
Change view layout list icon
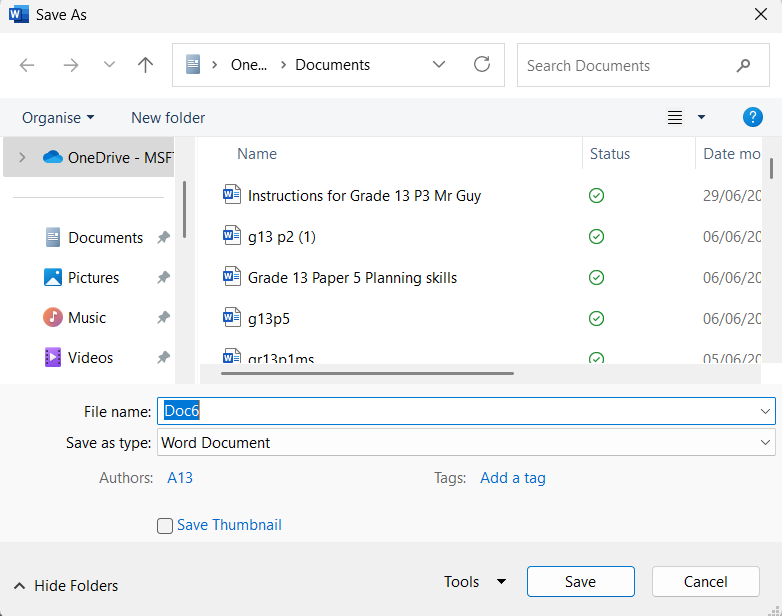(x=675, y=118)
